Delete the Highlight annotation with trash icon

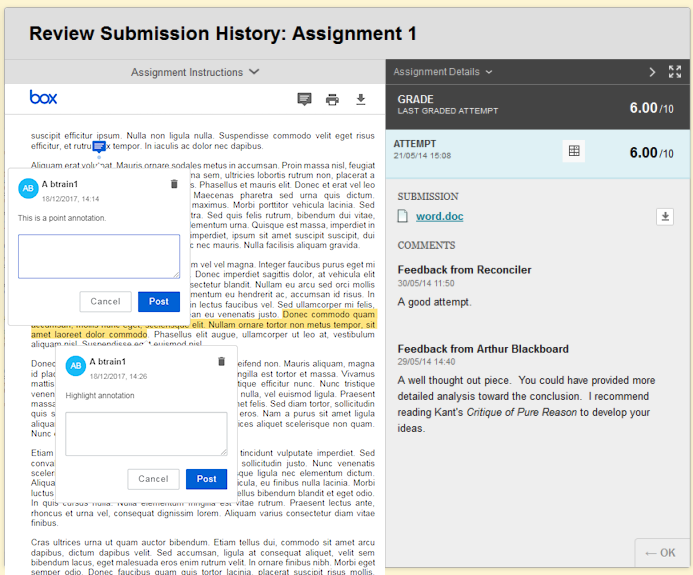222,362
